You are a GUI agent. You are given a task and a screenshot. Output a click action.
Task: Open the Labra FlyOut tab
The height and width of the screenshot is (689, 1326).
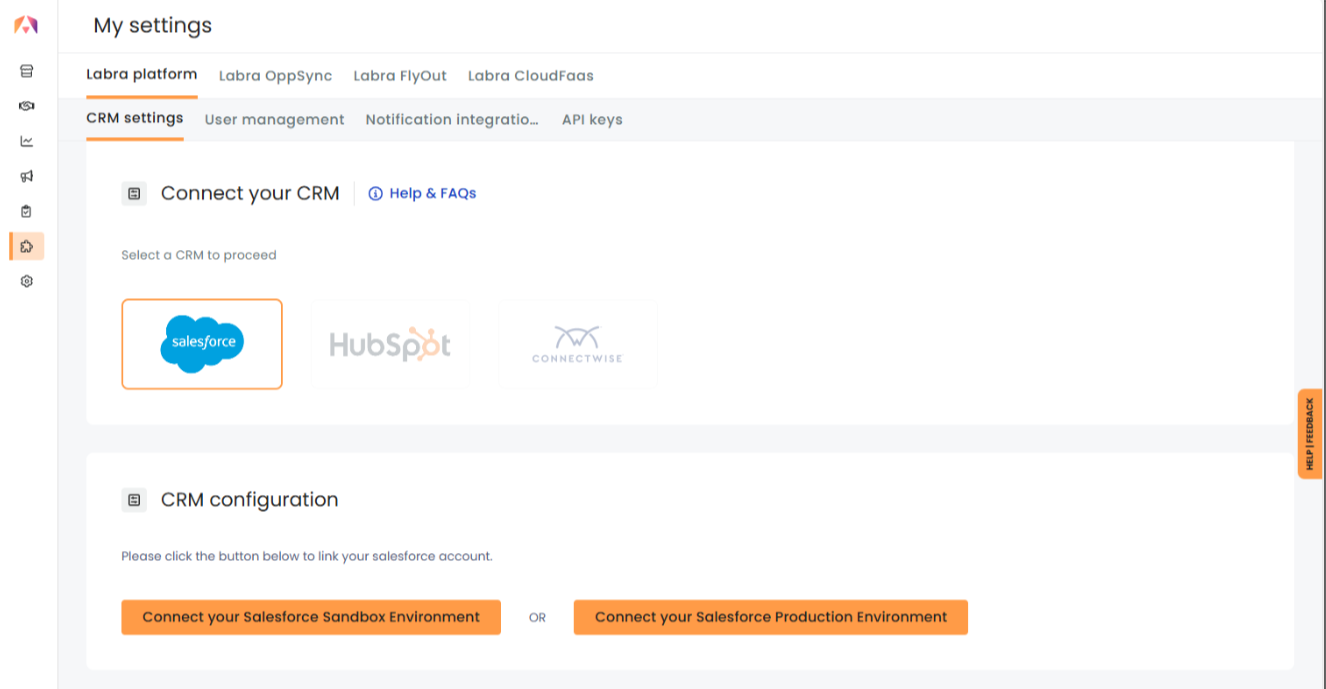coord(400,76)
